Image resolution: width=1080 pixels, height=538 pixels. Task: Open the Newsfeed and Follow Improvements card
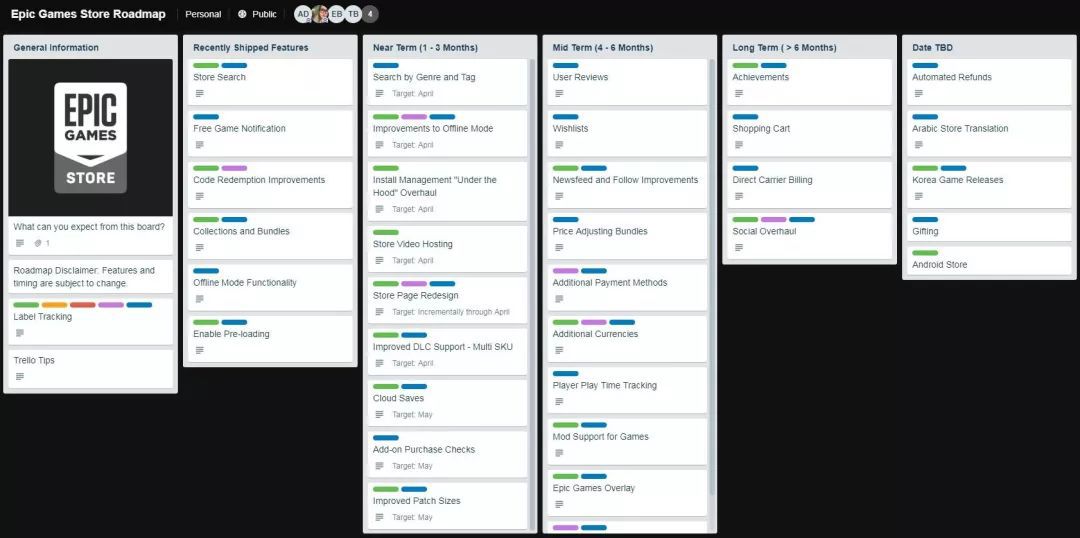[627, 185]
